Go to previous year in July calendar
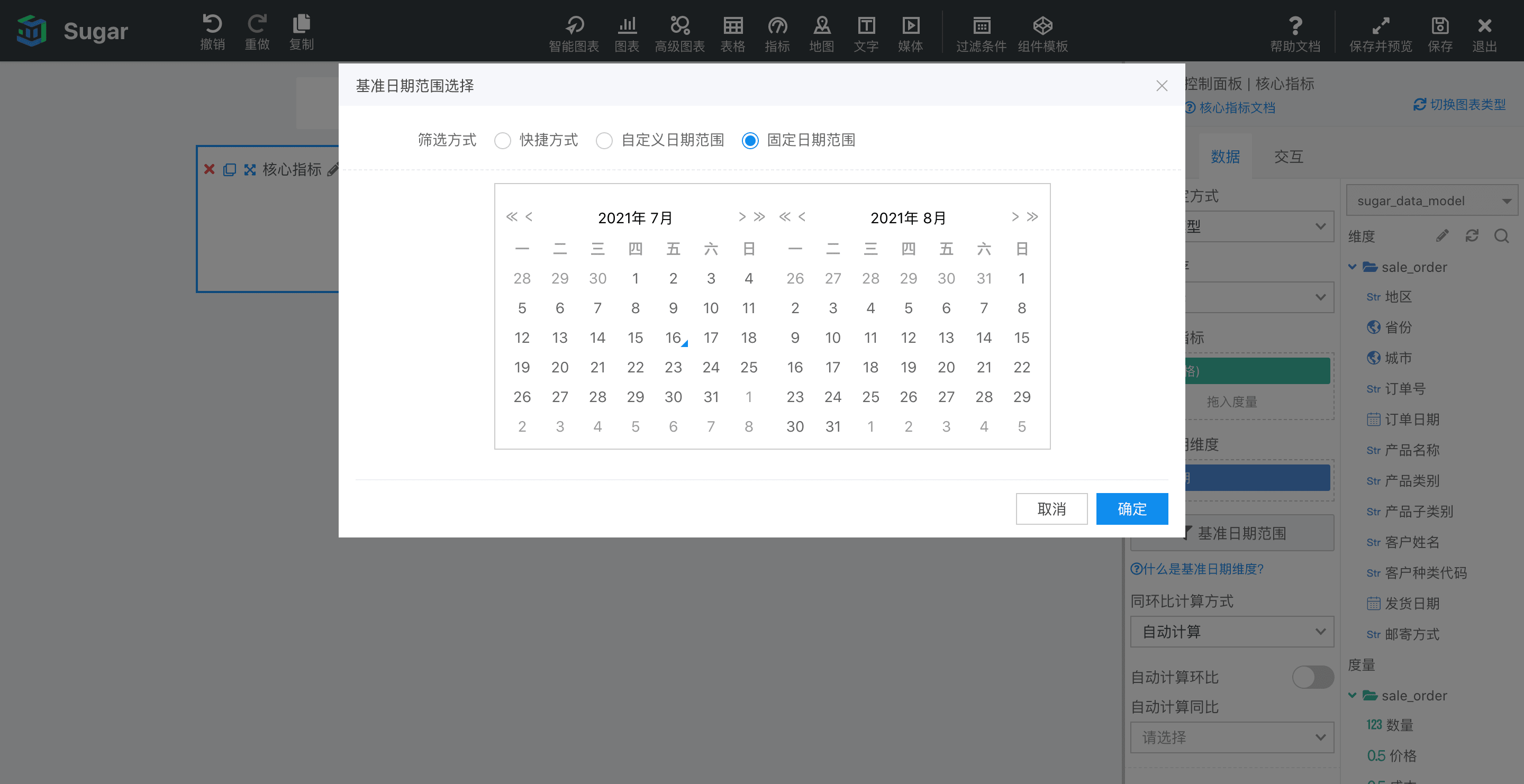 click(512, 217)
